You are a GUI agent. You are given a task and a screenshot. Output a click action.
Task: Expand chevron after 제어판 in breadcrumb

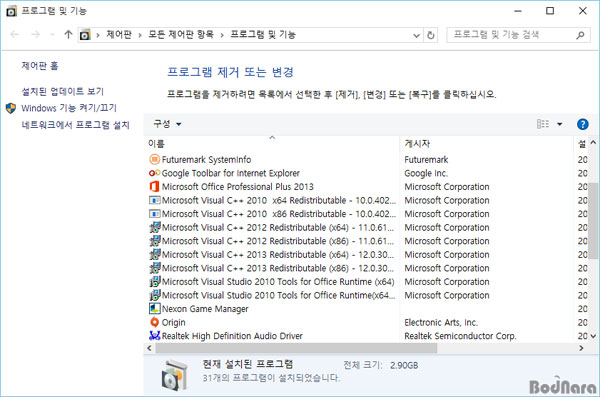pyautogui.click(x=140, y=35)
